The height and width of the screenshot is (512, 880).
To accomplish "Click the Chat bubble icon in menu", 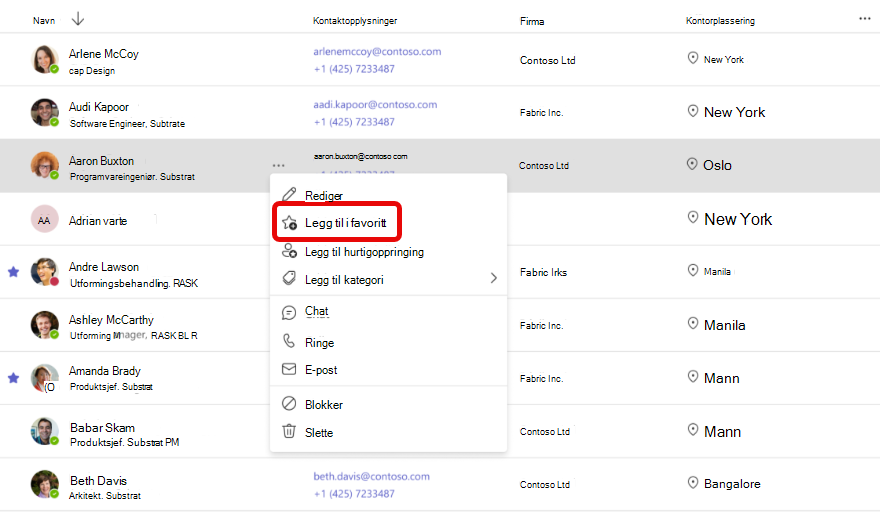I will [289, 312].
